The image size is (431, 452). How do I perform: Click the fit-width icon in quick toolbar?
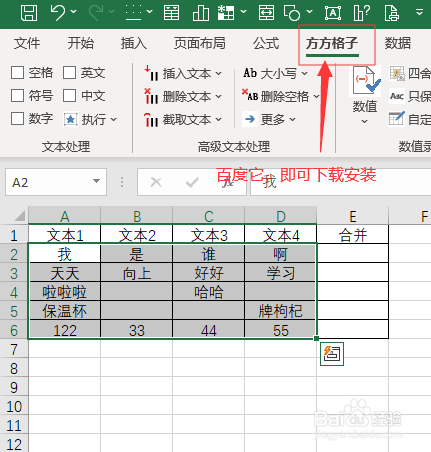pyautogui.click(x=266, y=12)
